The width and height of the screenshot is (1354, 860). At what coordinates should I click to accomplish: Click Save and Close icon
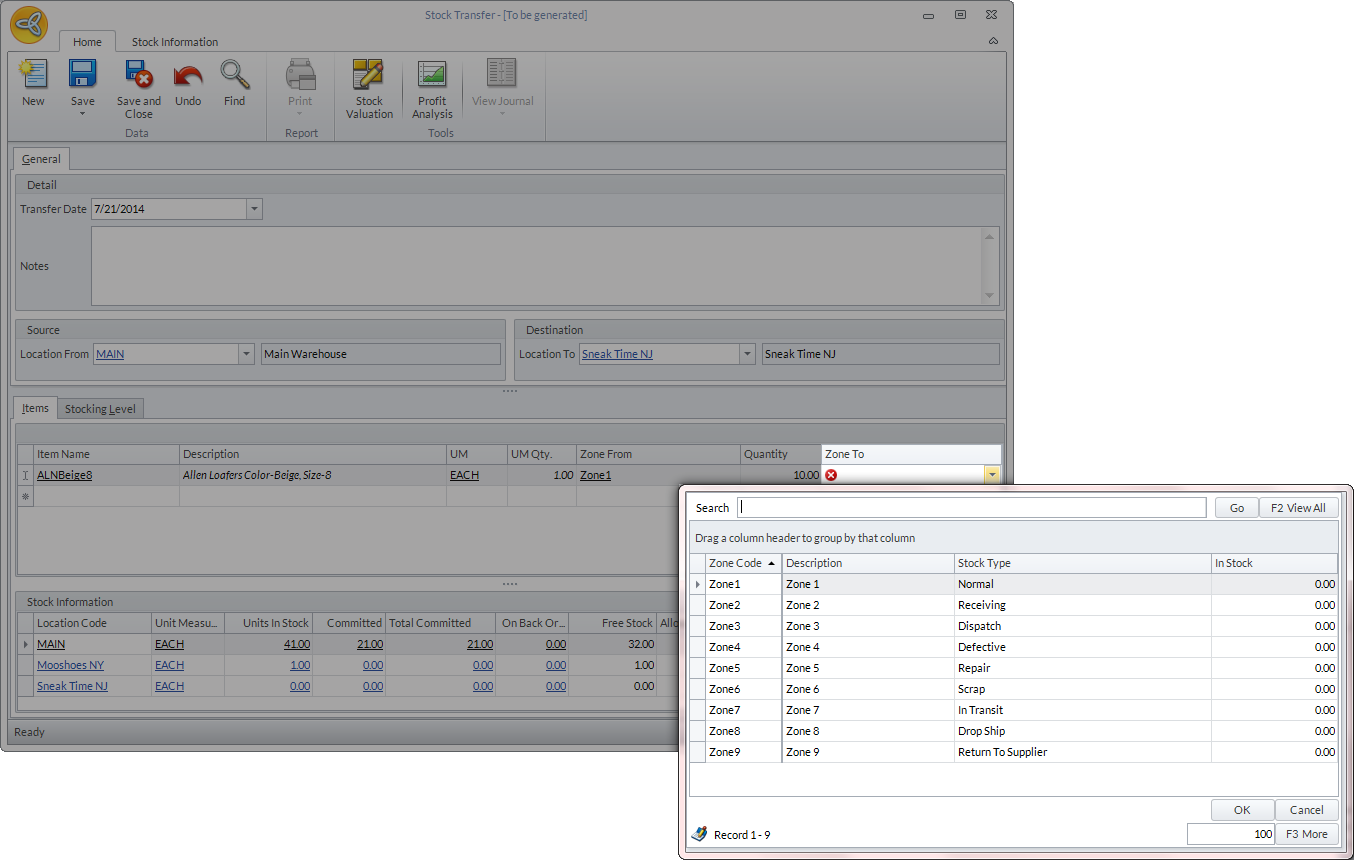pyautogui.click(x=138, y=76)
